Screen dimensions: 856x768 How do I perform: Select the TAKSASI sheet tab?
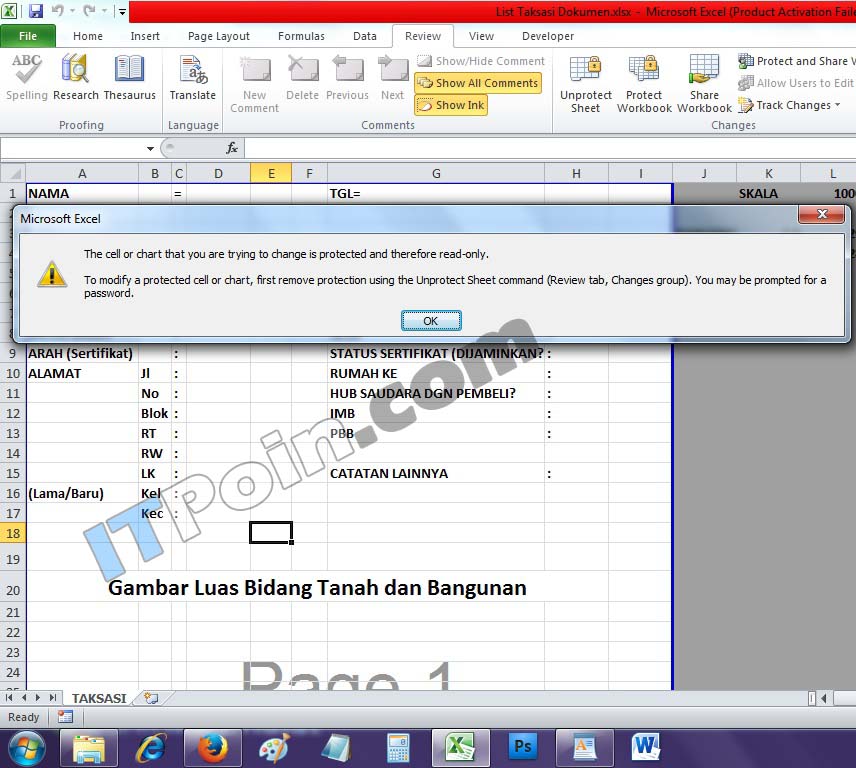click(x=99, y=698)
